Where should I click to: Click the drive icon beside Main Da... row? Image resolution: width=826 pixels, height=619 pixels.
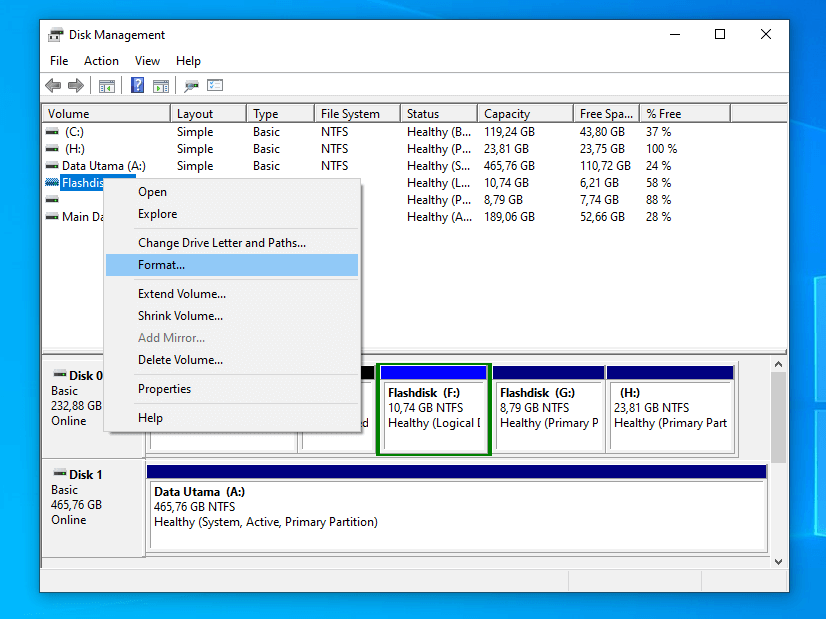pyautogui.click(x=52, y=217)
